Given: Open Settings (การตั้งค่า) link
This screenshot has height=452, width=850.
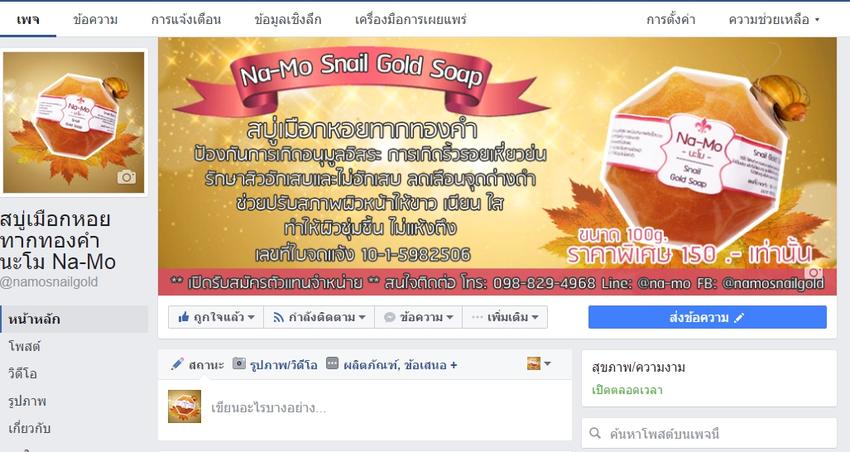Looking at the screenshot, I should click(x=671, y=20).
